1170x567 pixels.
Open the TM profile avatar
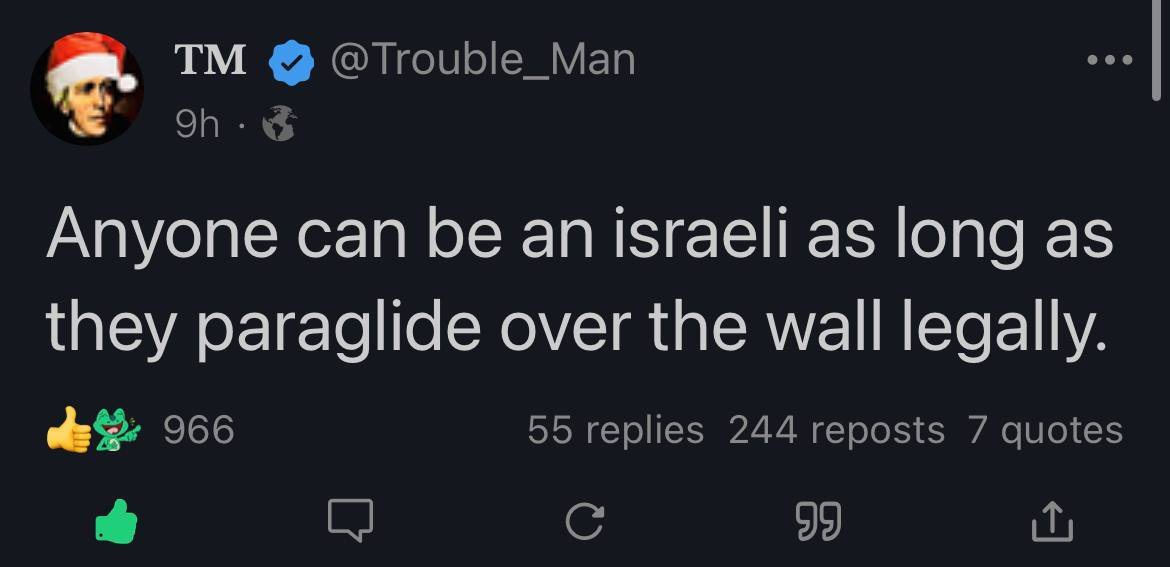point(86,88)
